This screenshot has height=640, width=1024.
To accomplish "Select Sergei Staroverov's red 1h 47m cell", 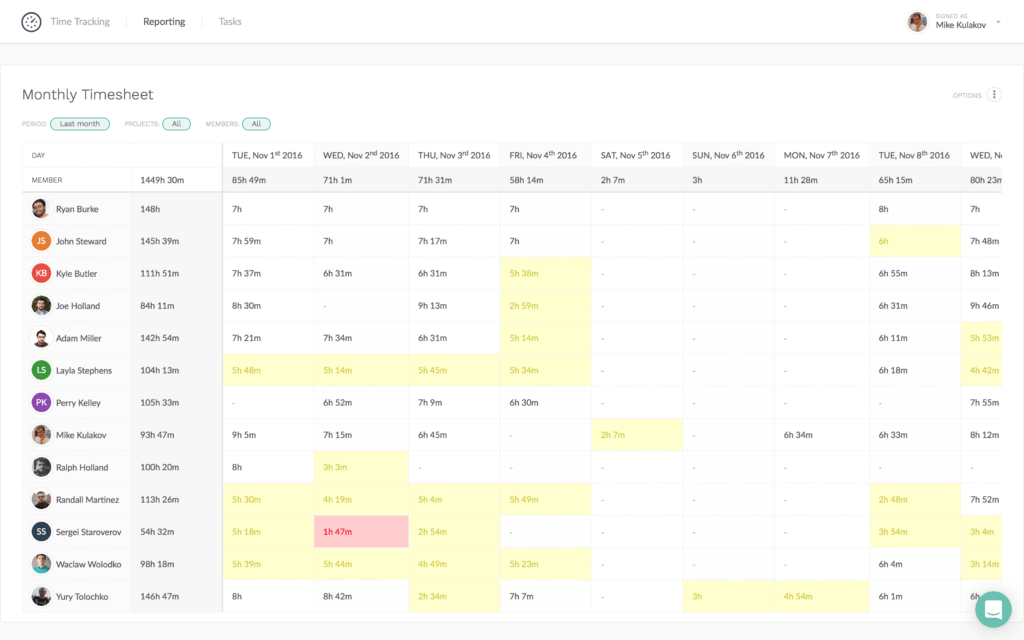I will tap(361, 531).
